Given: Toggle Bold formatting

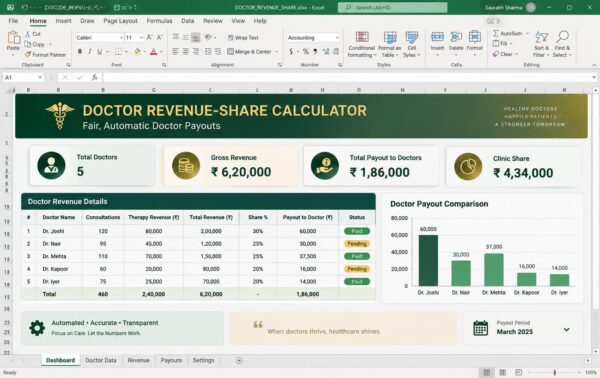Looking at the screenshot, I should pos(80,51).
